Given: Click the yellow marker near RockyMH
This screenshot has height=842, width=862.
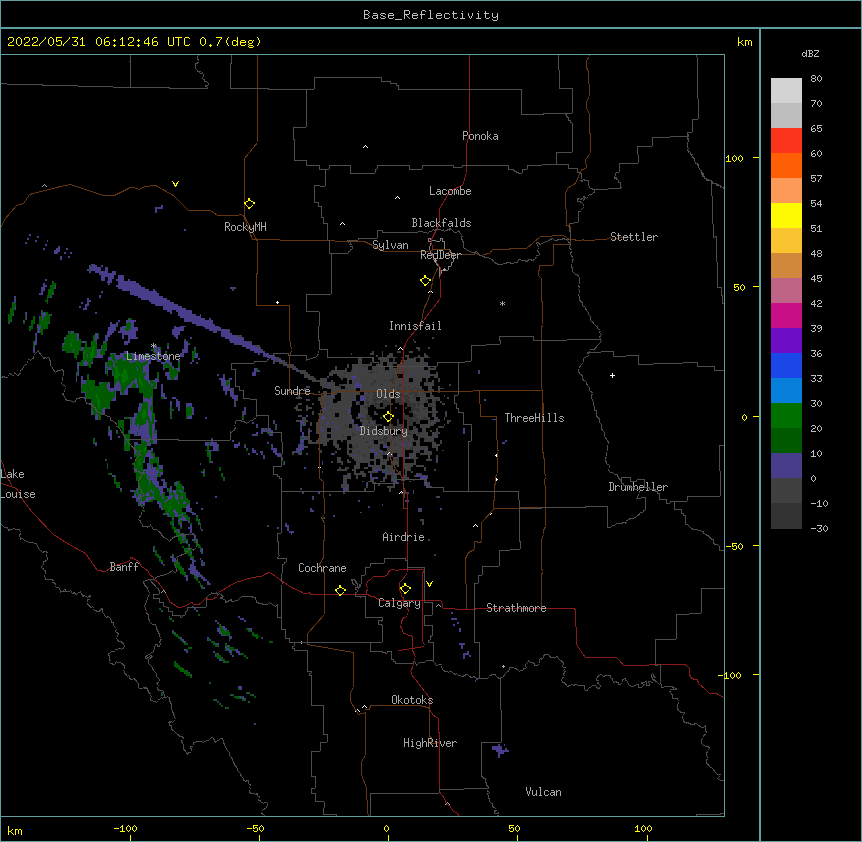Looking at the screenshot, I should 249,203.
